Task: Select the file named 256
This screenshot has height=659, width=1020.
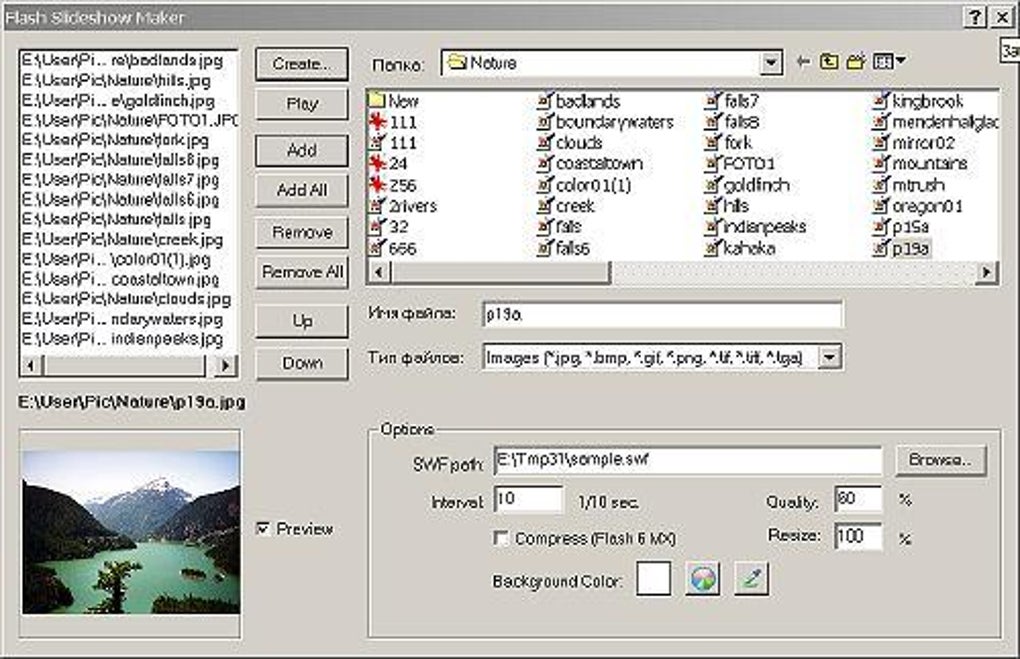Action: [x=393, y=185]
